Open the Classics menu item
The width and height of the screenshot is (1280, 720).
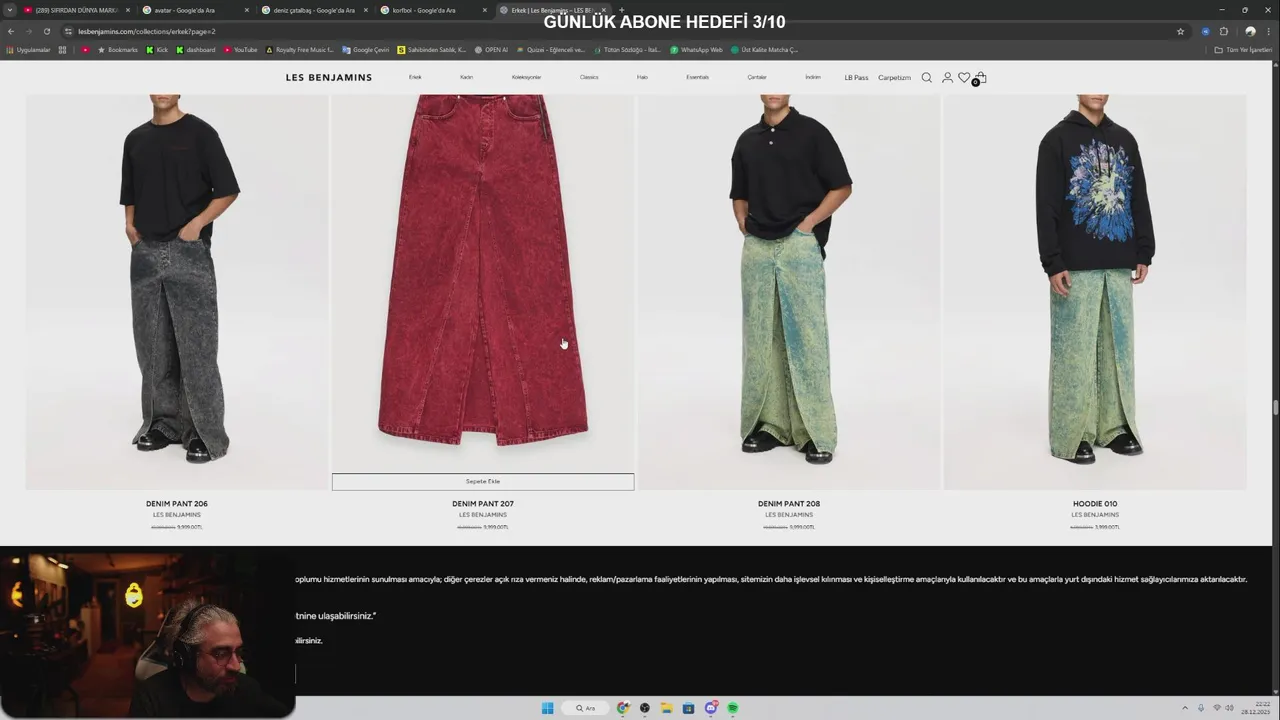pos(589,77)
